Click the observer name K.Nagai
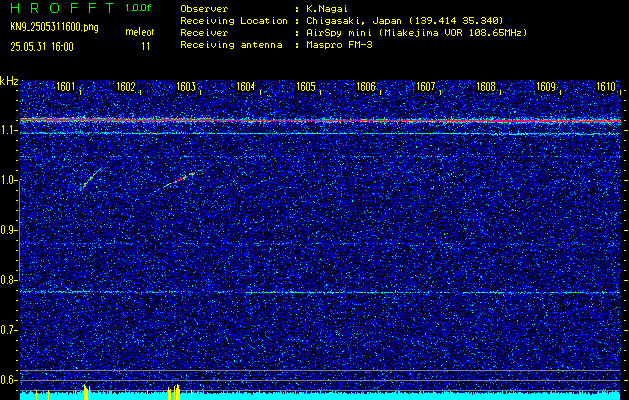The image size is (629, 400). 327,8
